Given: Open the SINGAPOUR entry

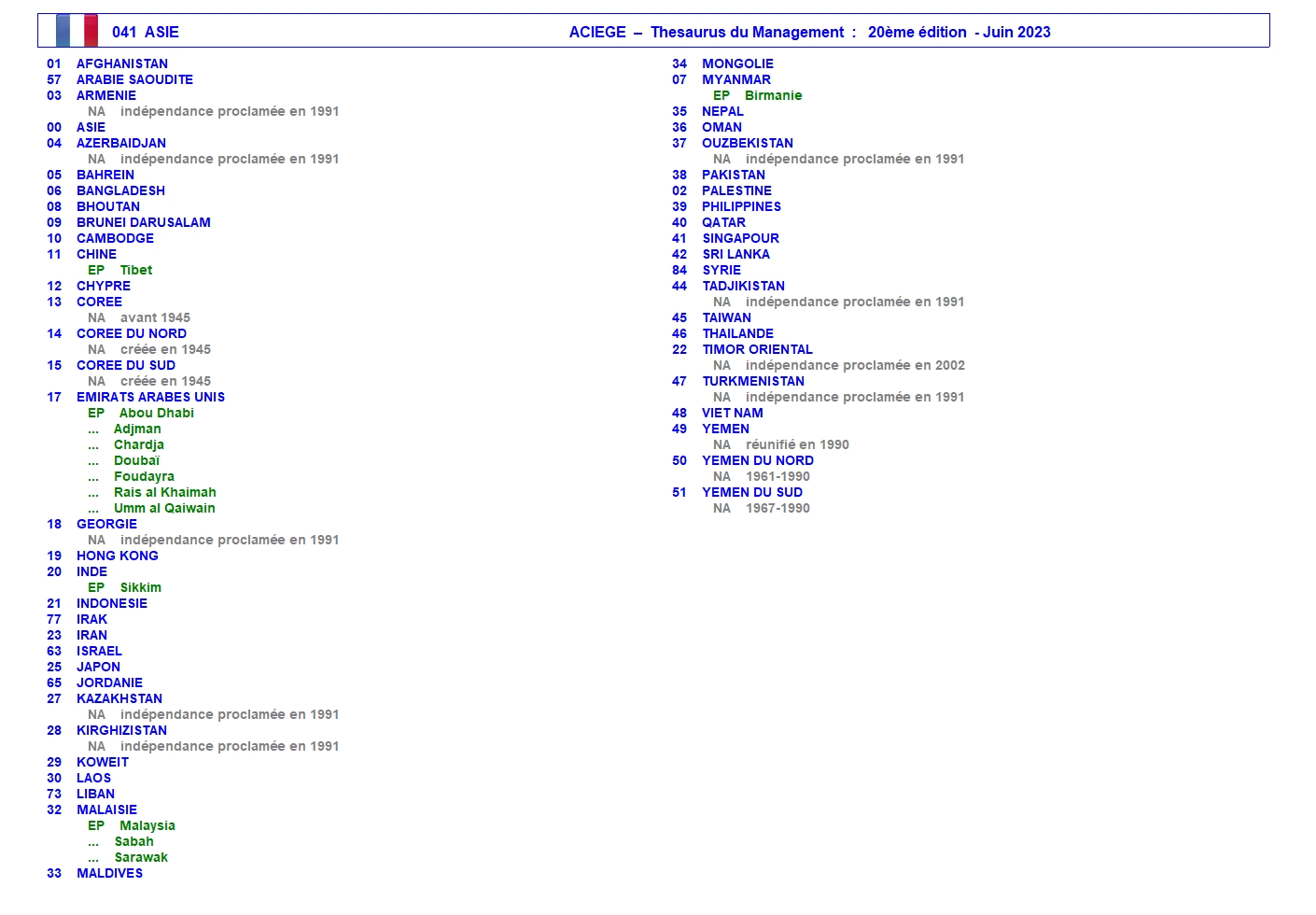Looking at the screenshot, I should (x=740, y=238).
